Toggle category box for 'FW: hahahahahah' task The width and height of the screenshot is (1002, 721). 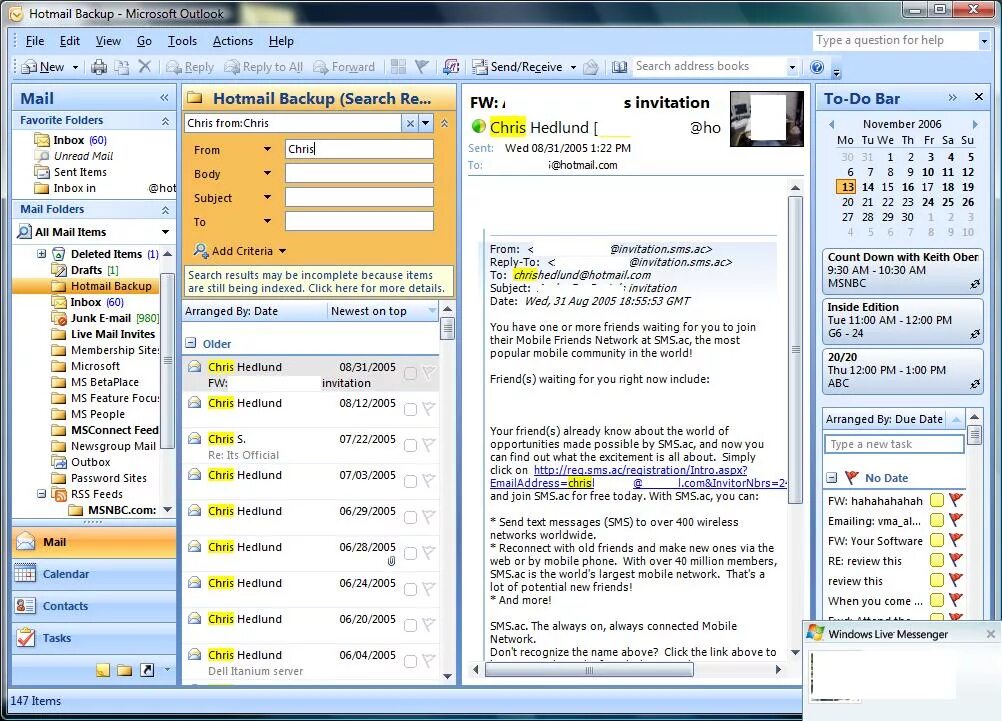(937, 500)
